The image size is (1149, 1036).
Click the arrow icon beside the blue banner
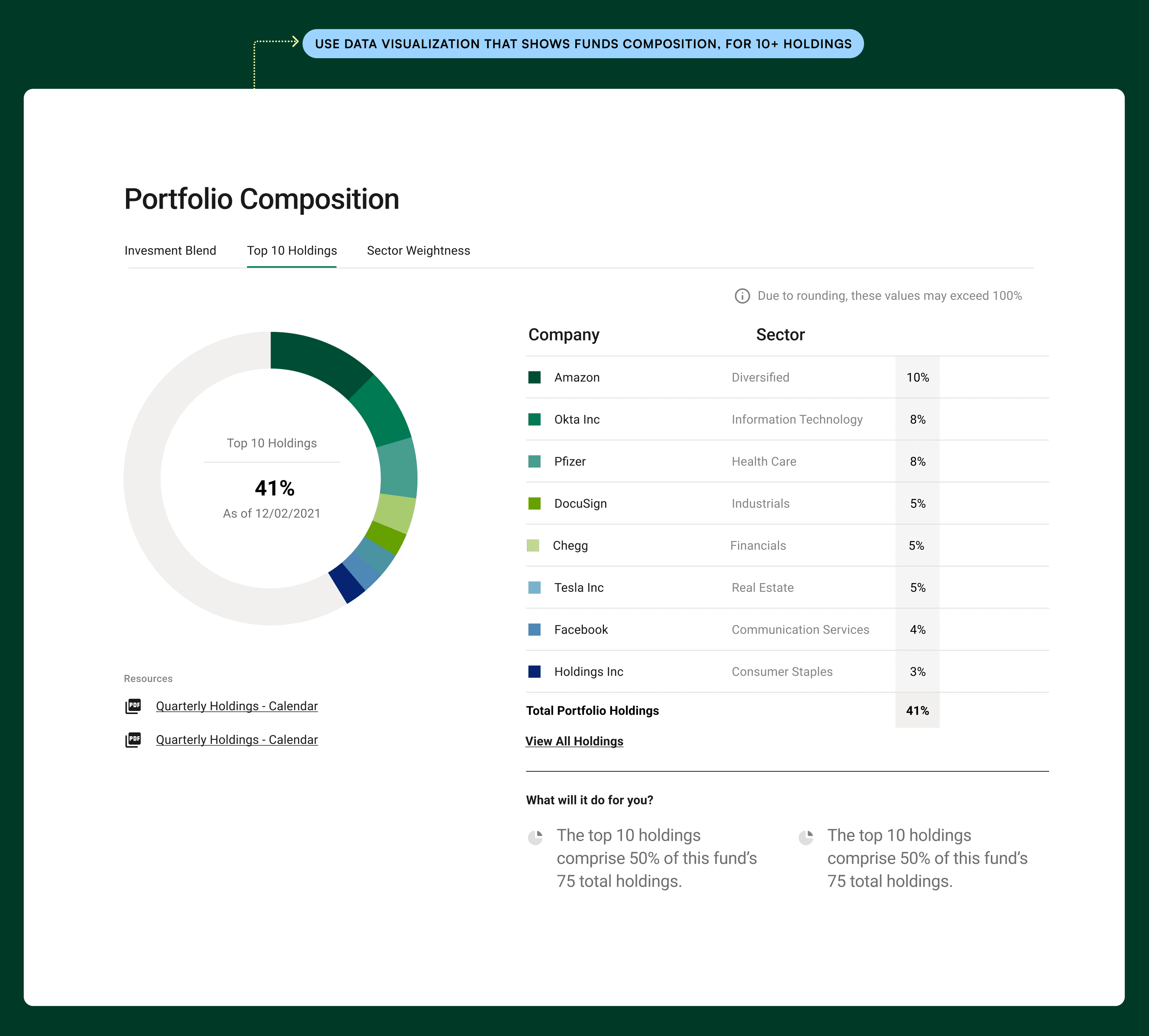(x=295, y=41)
